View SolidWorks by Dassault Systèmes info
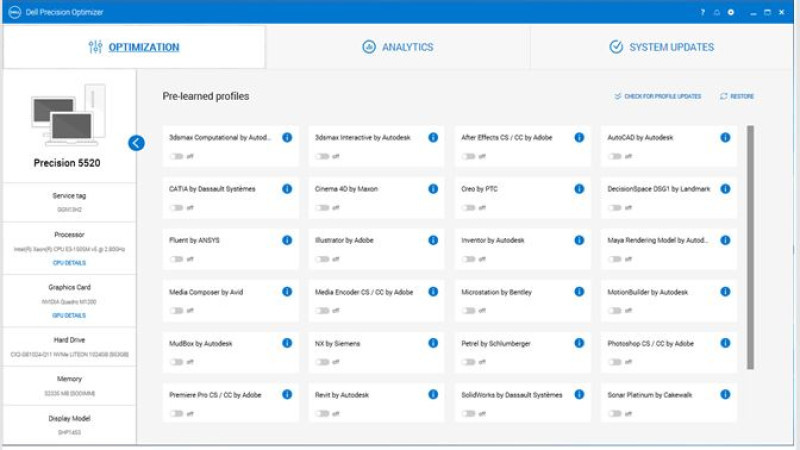 (x=579, y=394)
